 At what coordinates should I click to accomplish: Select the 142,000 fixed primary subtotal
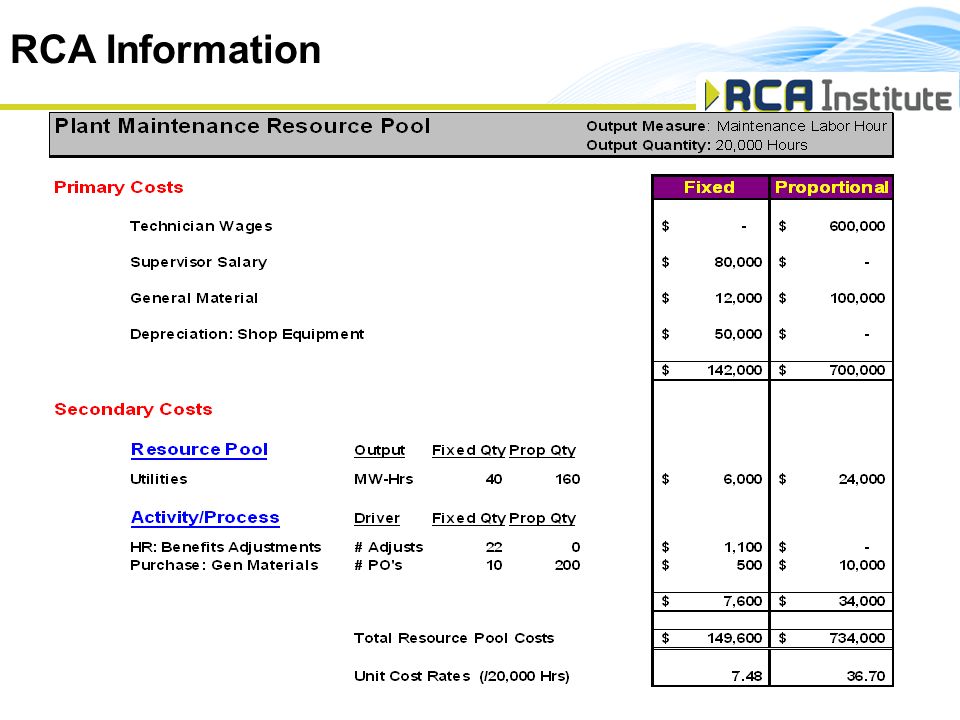735,370
